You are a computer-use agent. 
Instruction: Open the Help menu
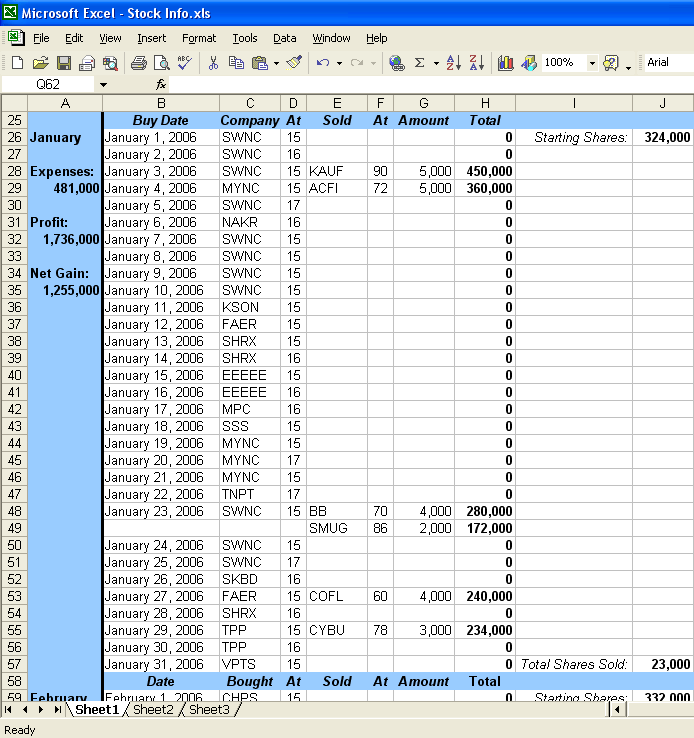tap(376, 38)
